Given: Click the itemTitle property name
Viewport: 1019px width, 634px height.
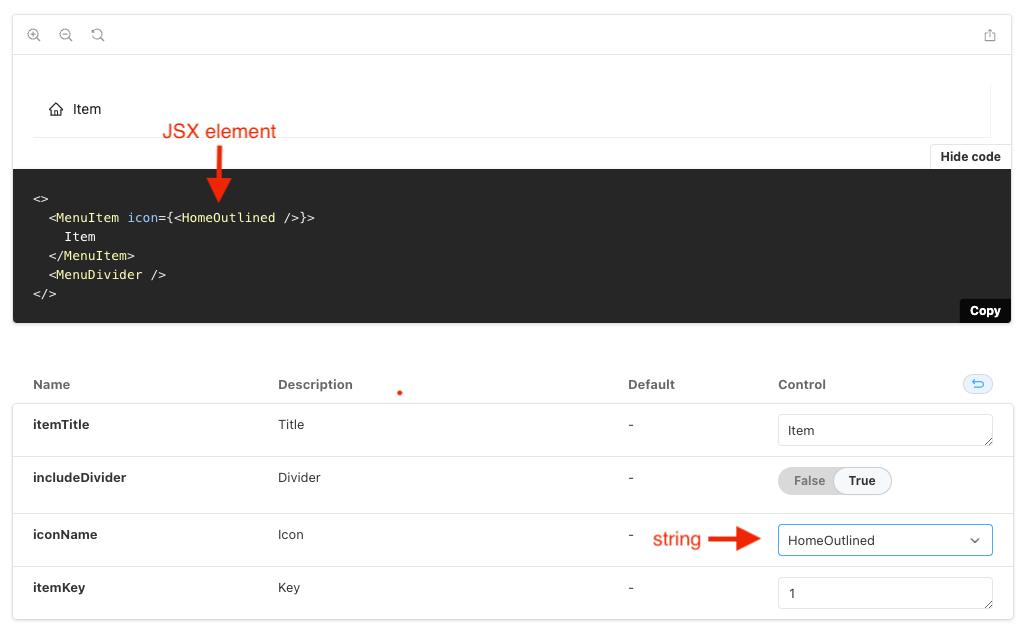Looking at the screenshot, I should pos(61,424).
